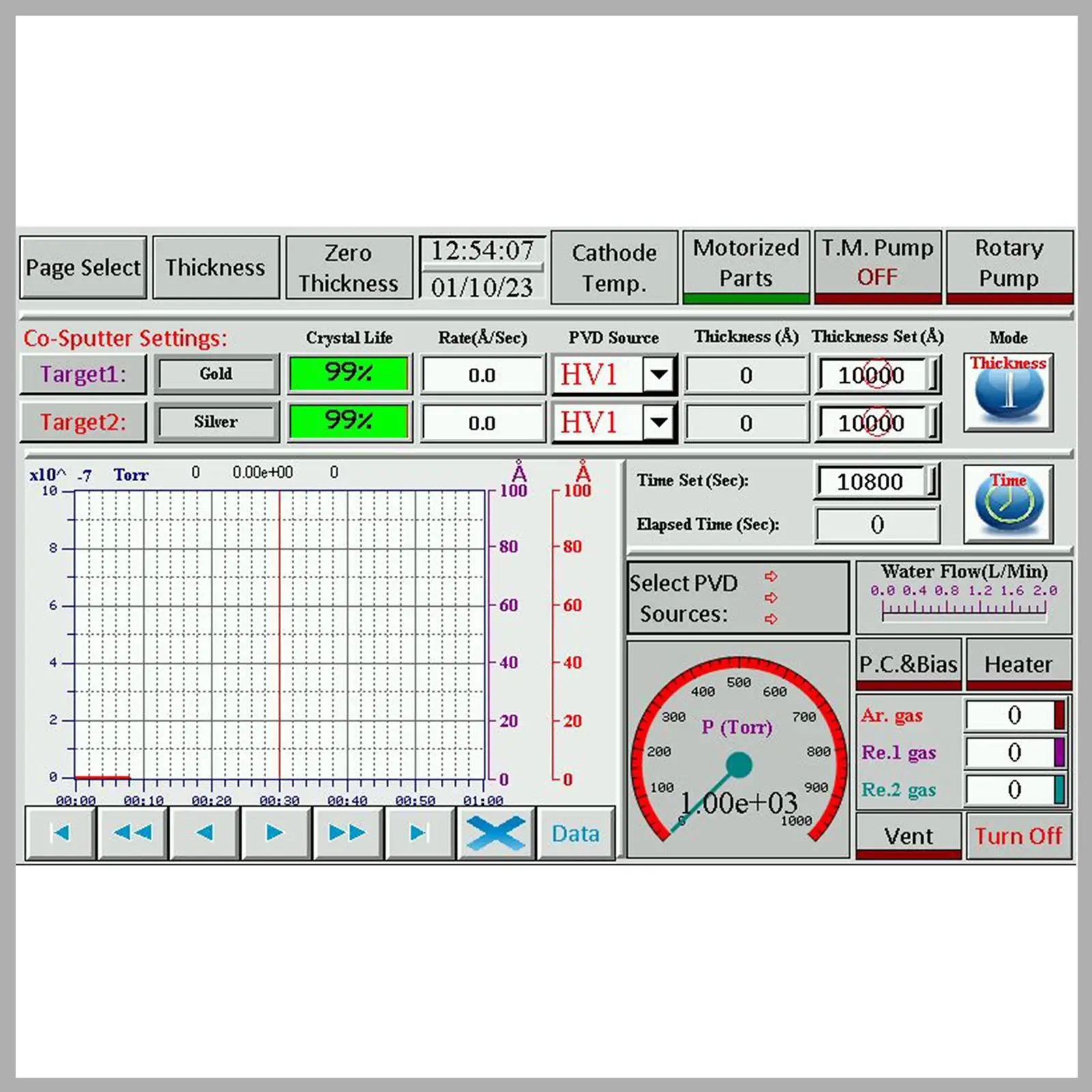Click Gold material field

216,374
